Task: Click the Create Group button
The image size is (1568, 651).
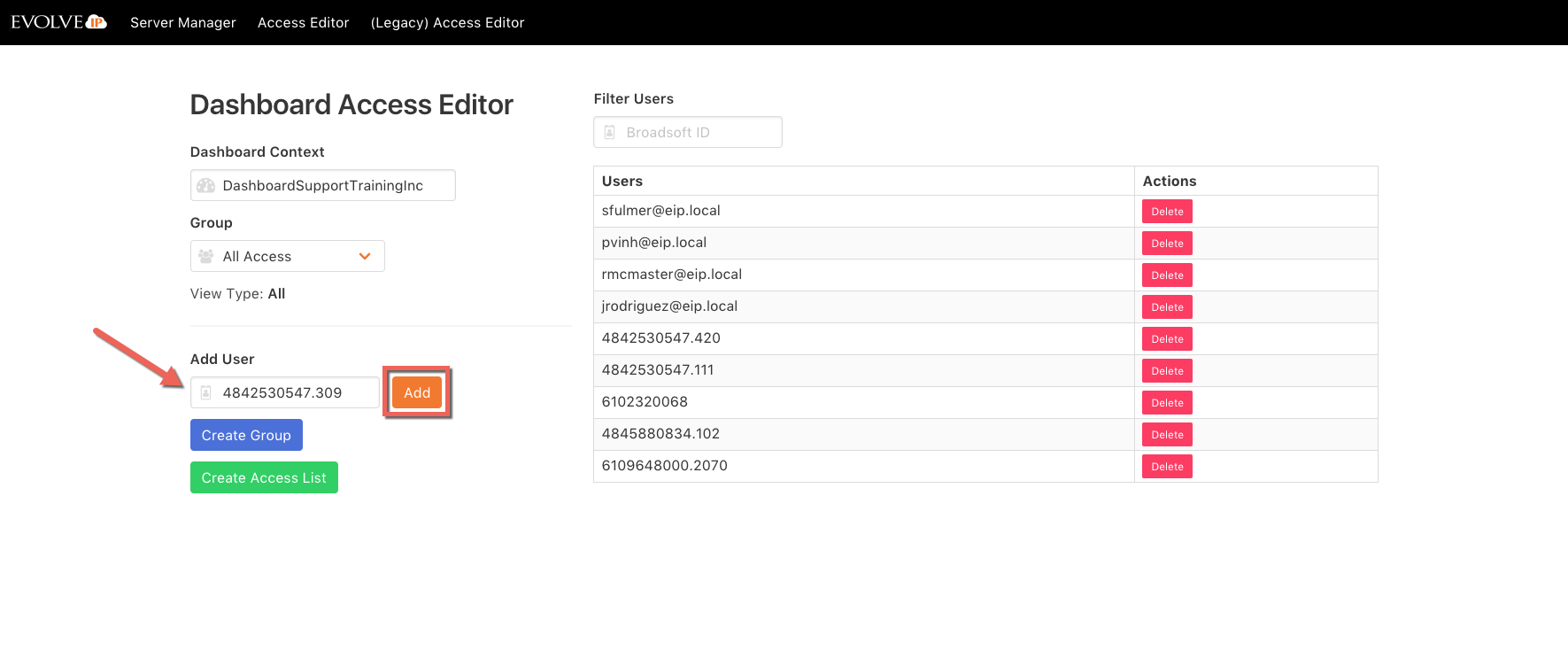Action: [x=246, y=436]
